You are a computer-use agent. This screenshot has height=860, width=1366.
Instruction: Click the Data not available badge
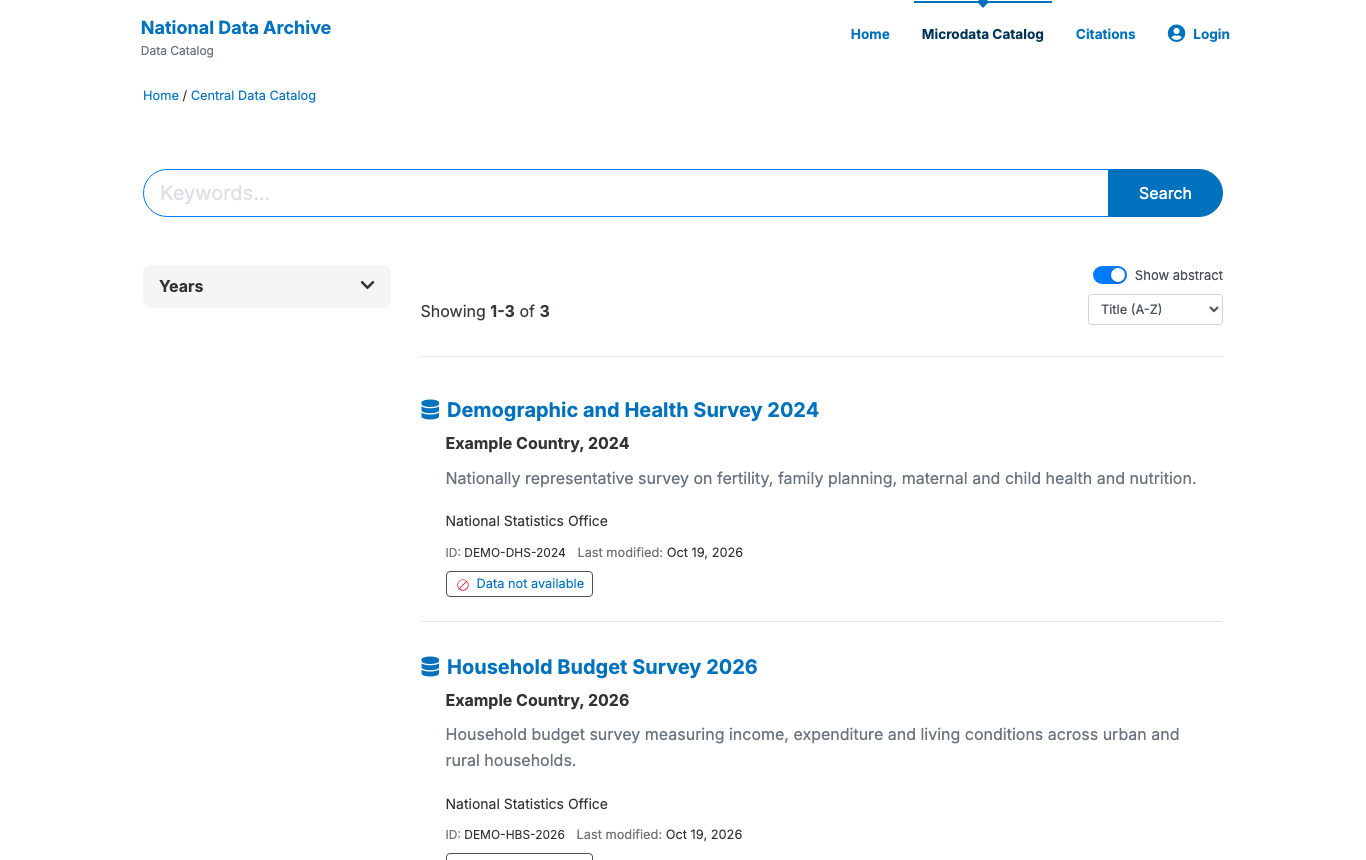(519, 584)
